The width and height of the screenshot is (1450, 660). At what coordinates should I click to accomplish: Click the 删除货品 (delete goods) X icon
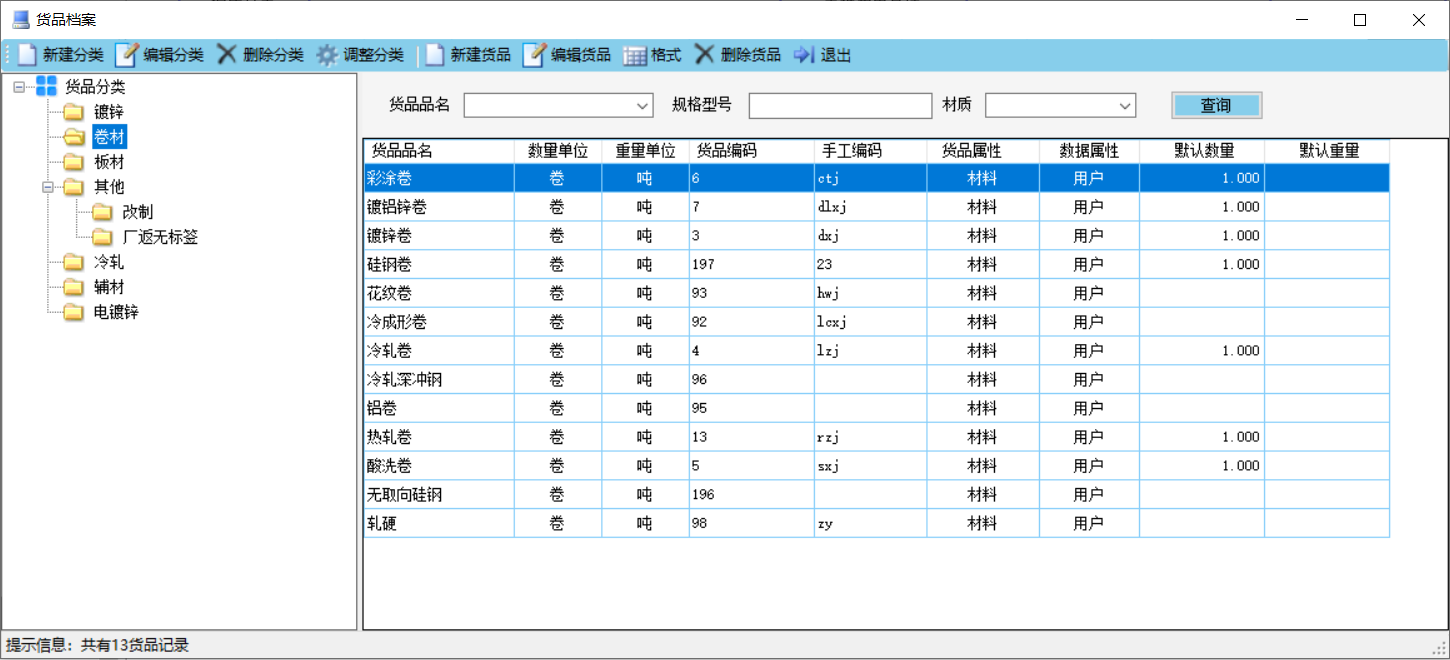coord(705,55)
